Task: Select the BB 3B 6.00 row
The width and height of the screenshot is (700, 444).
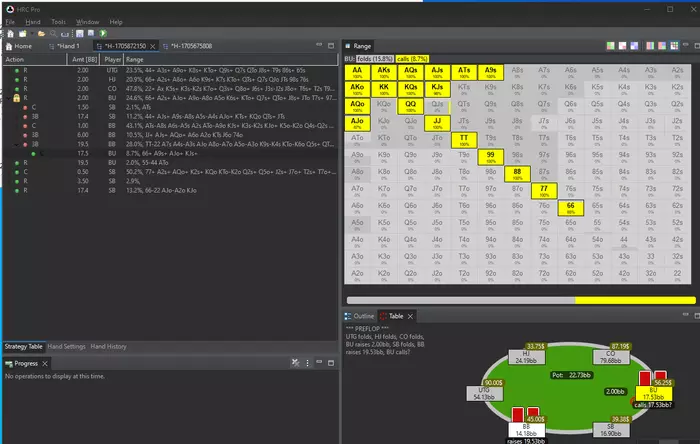Action: [171, 135]
